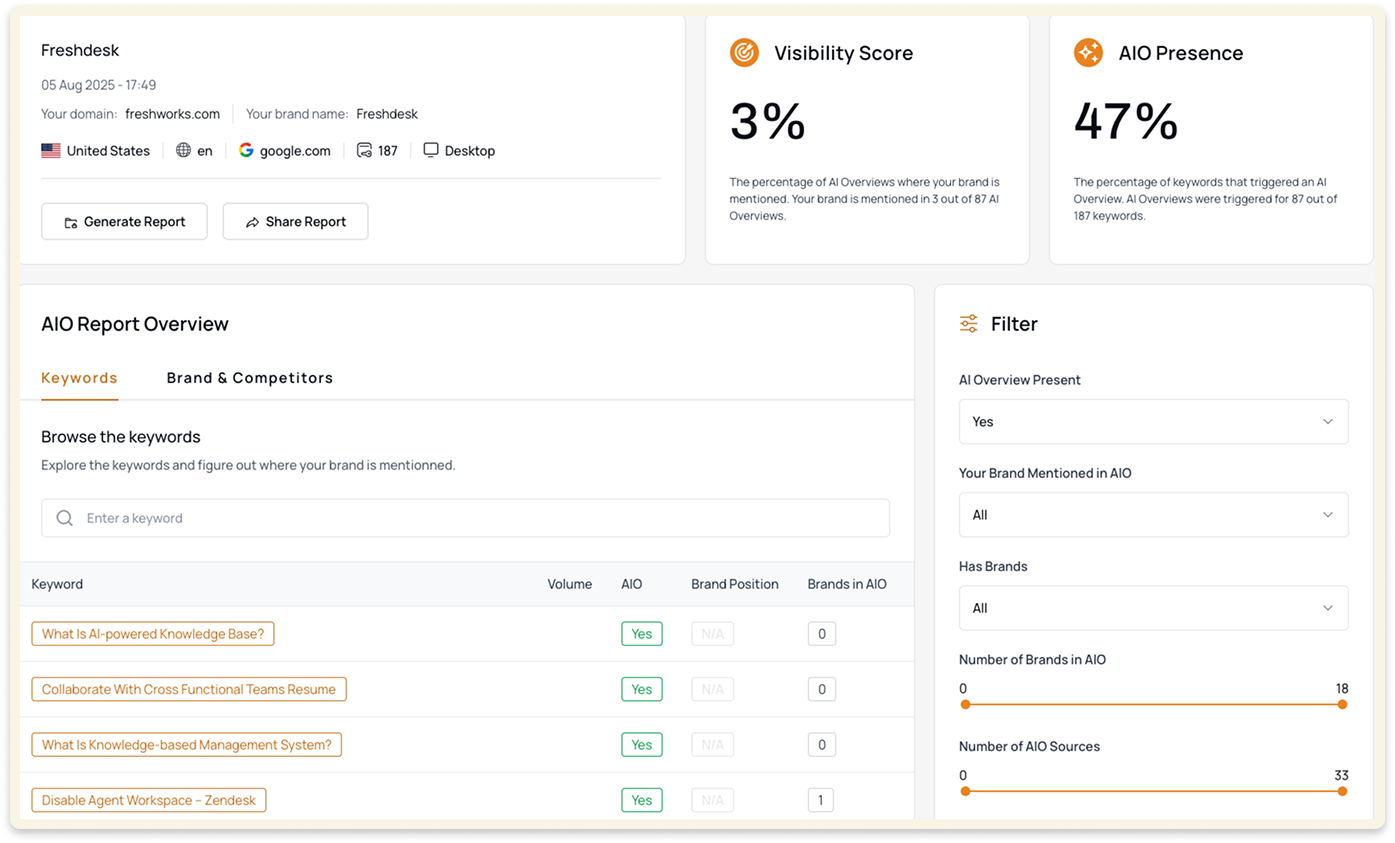Click the Keyword column header
The height and width of the screenshot is (843, 1395).
point(57,584)
